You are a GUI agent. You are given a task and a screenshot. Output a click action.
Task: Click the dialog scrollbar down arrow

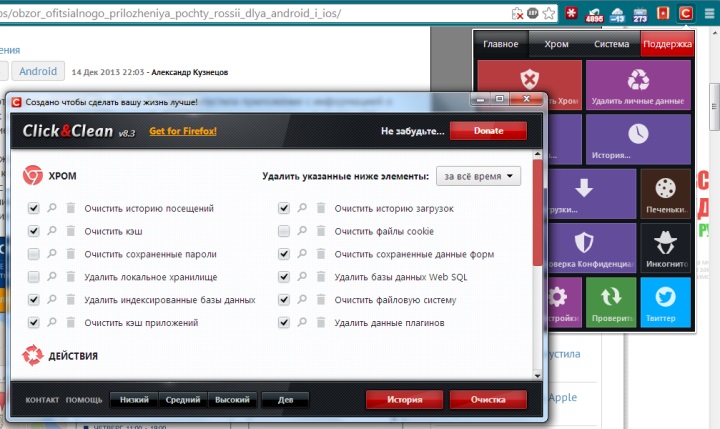pos(538,375)
